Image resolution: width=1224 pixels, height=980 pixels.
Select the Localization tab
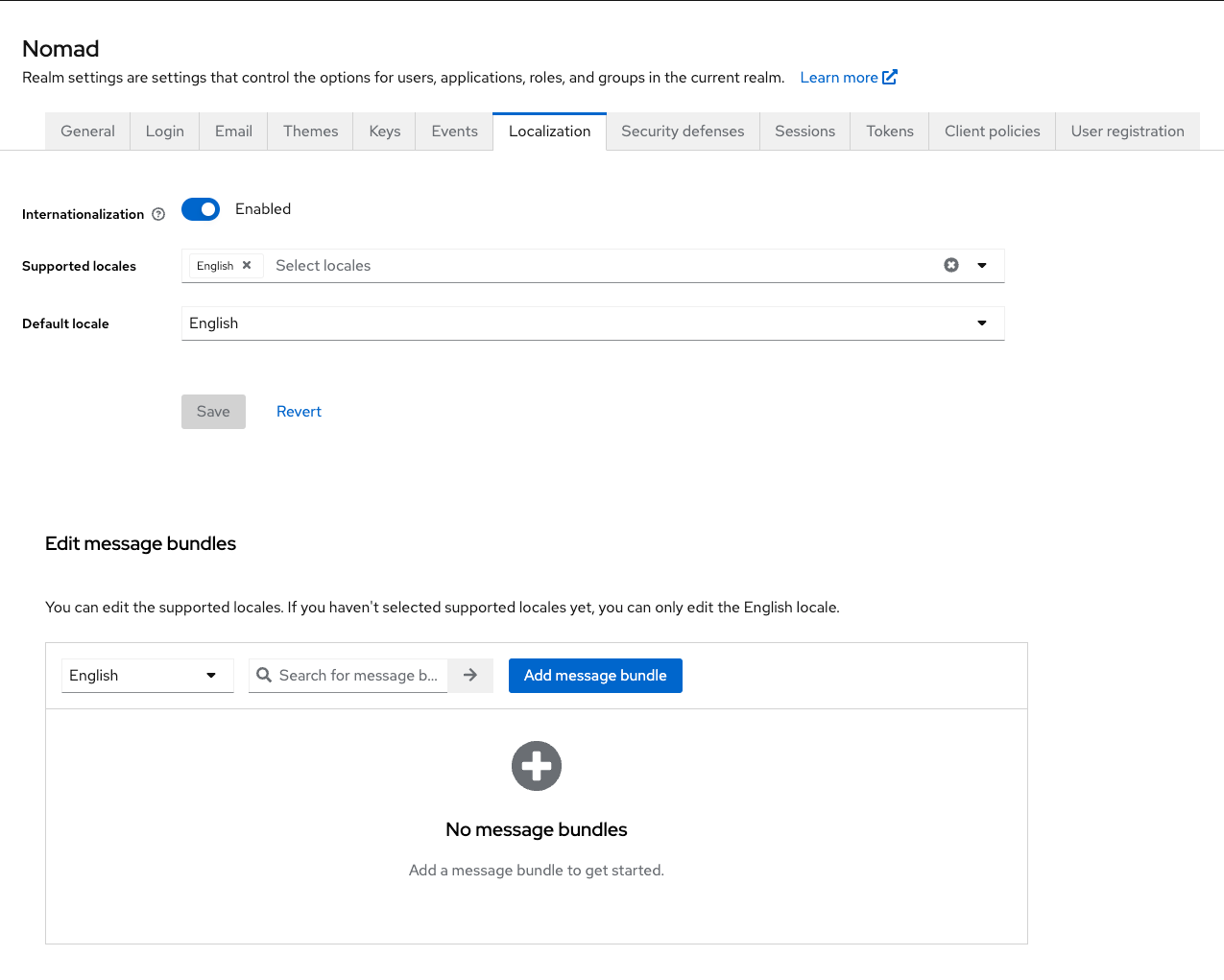(x=550, y=131)
